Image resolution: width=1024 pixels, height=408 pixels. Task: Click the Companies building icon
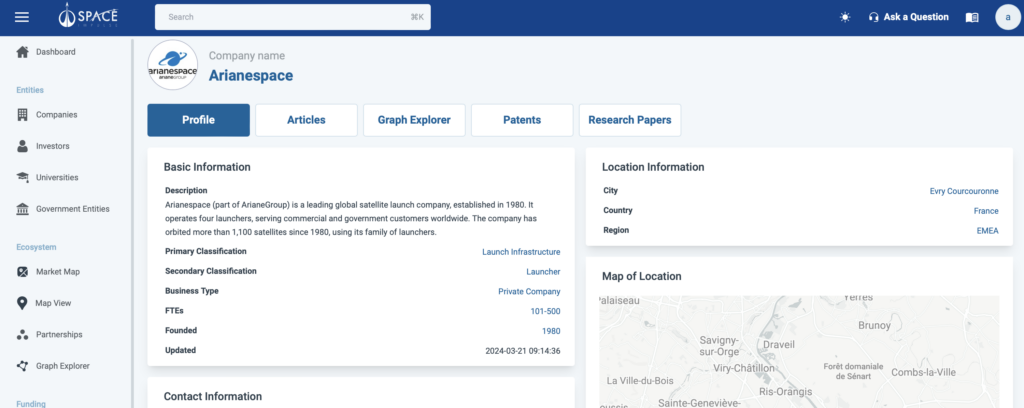pyautogui.click(x=22, y=114)
